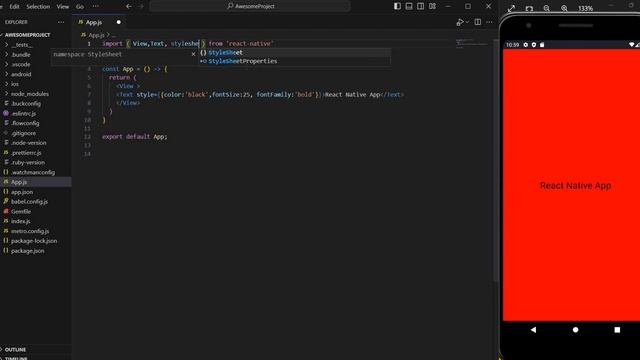
Task: Tap settings gear in emulator status bar
Action: tap(525, 44)
